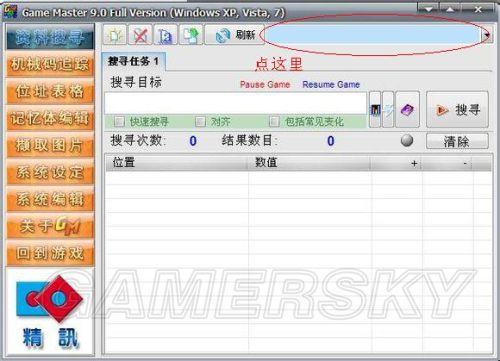Click the 搜寻 search button
The height and width of the screenshot is (361, 500).
[457, 110]
